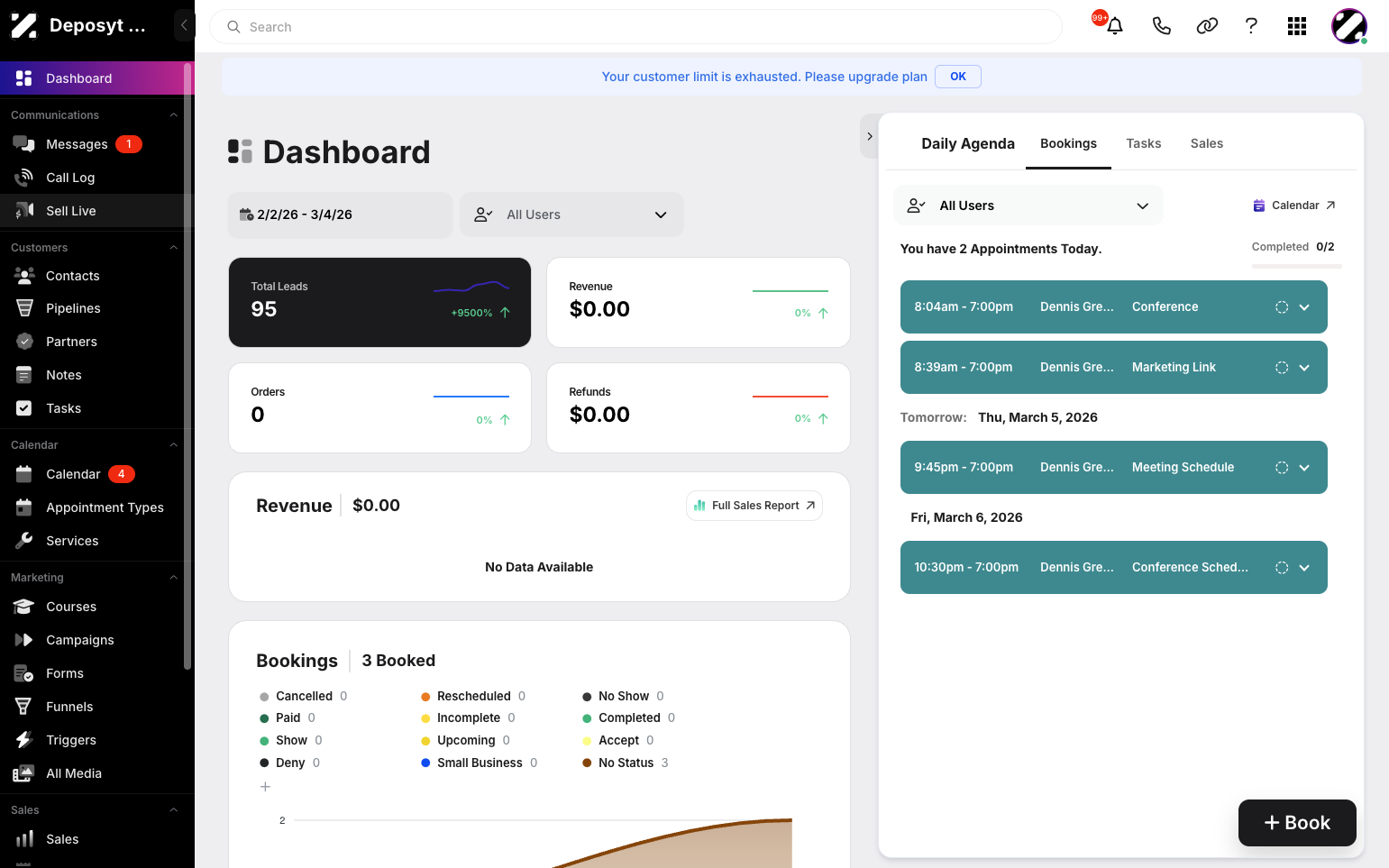Screen dimensions: 1389x868
Task: Open the notifications bell icon
Action: (x=1114, y=26)
